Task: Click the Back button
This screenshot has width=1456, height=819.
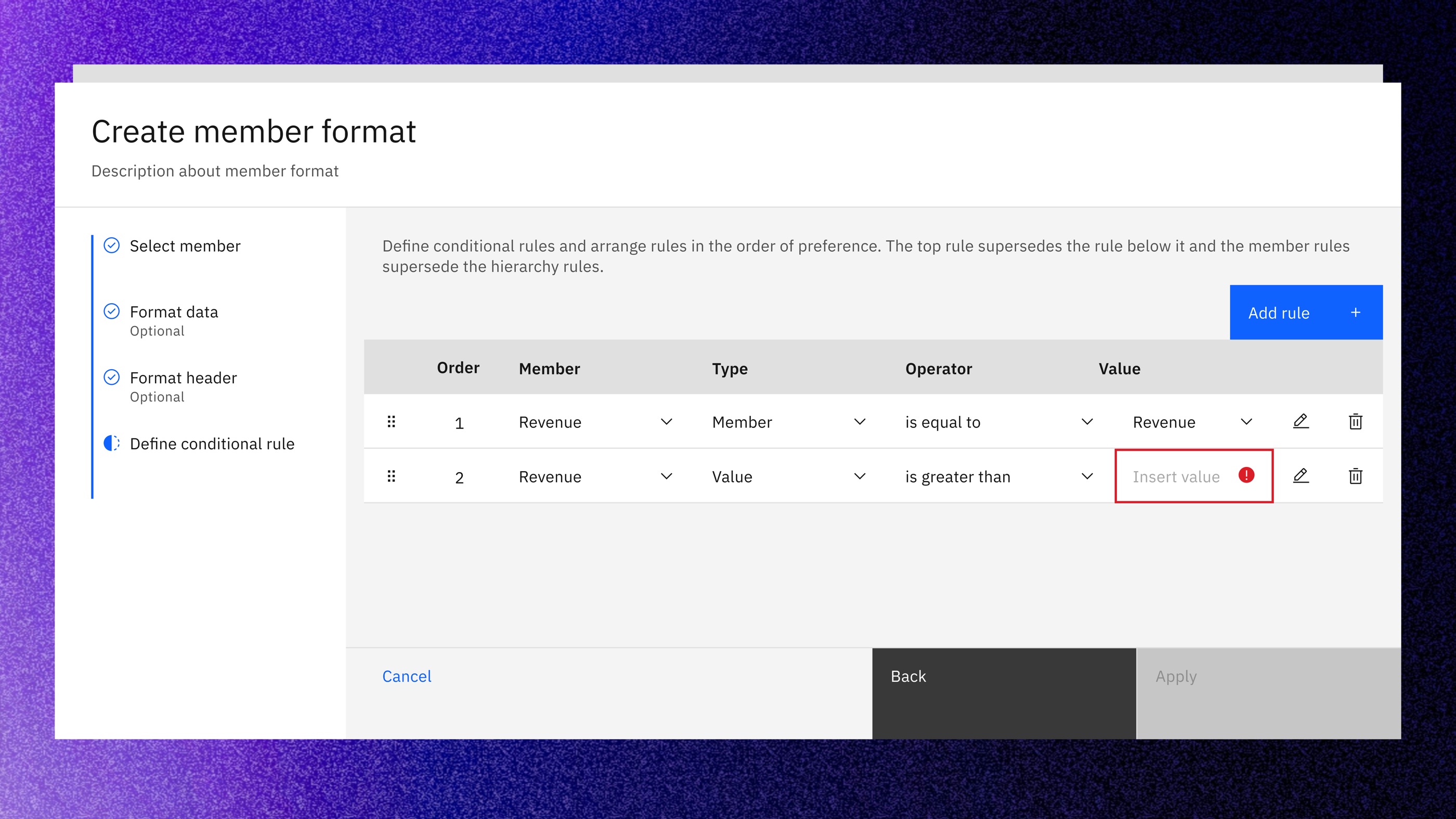Action: click(1004, 694)
